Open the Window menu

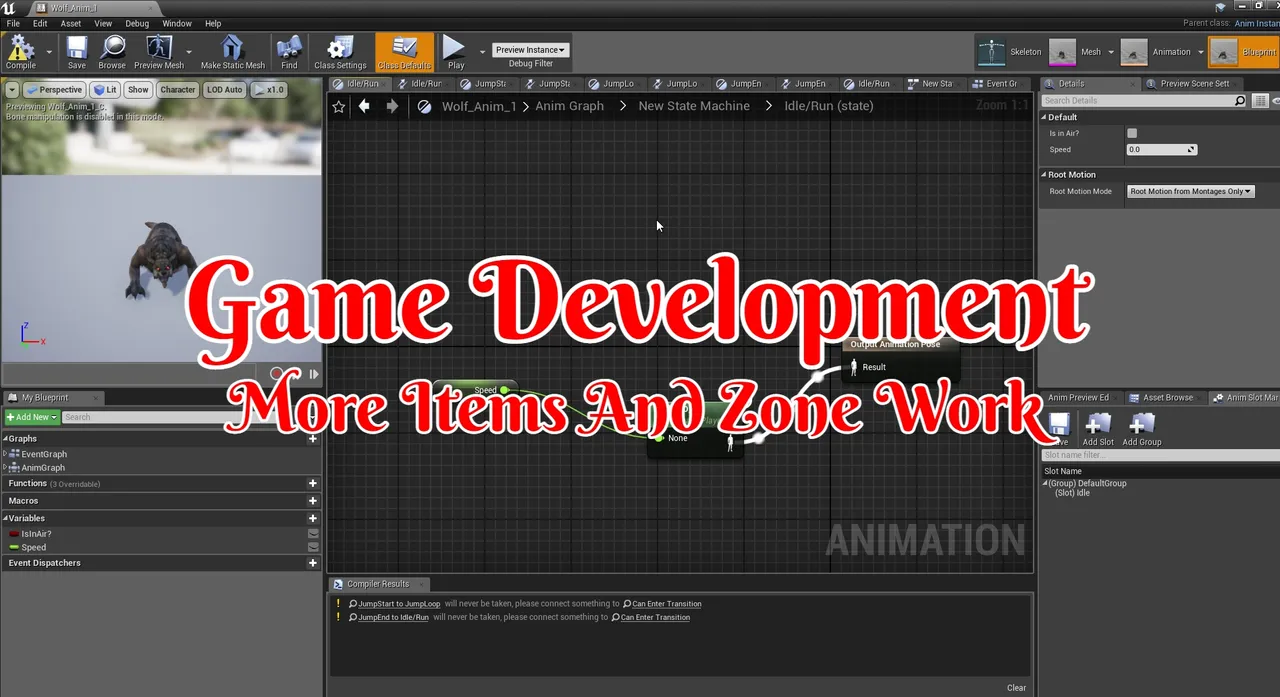click(177, 23)
